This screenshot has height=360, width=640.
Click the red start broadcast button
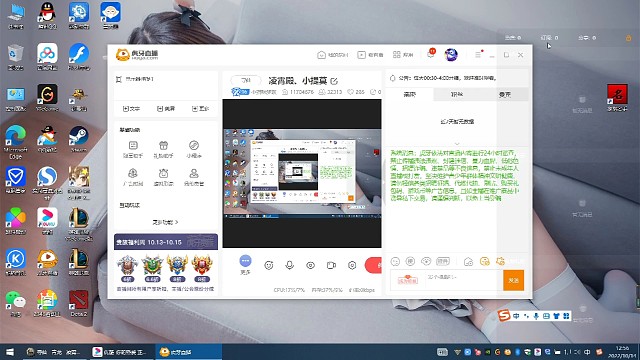tap(373, 265)
